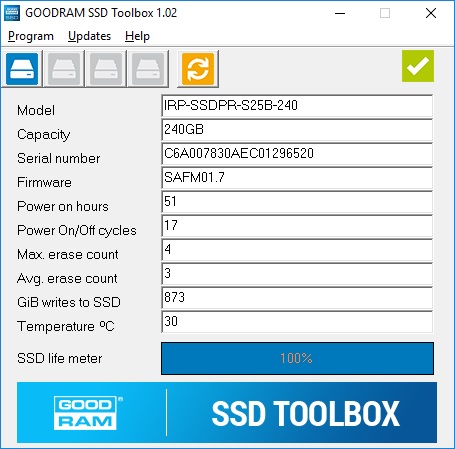Click the Serial number field
The image size is (455, 449).
click(297, 154)
